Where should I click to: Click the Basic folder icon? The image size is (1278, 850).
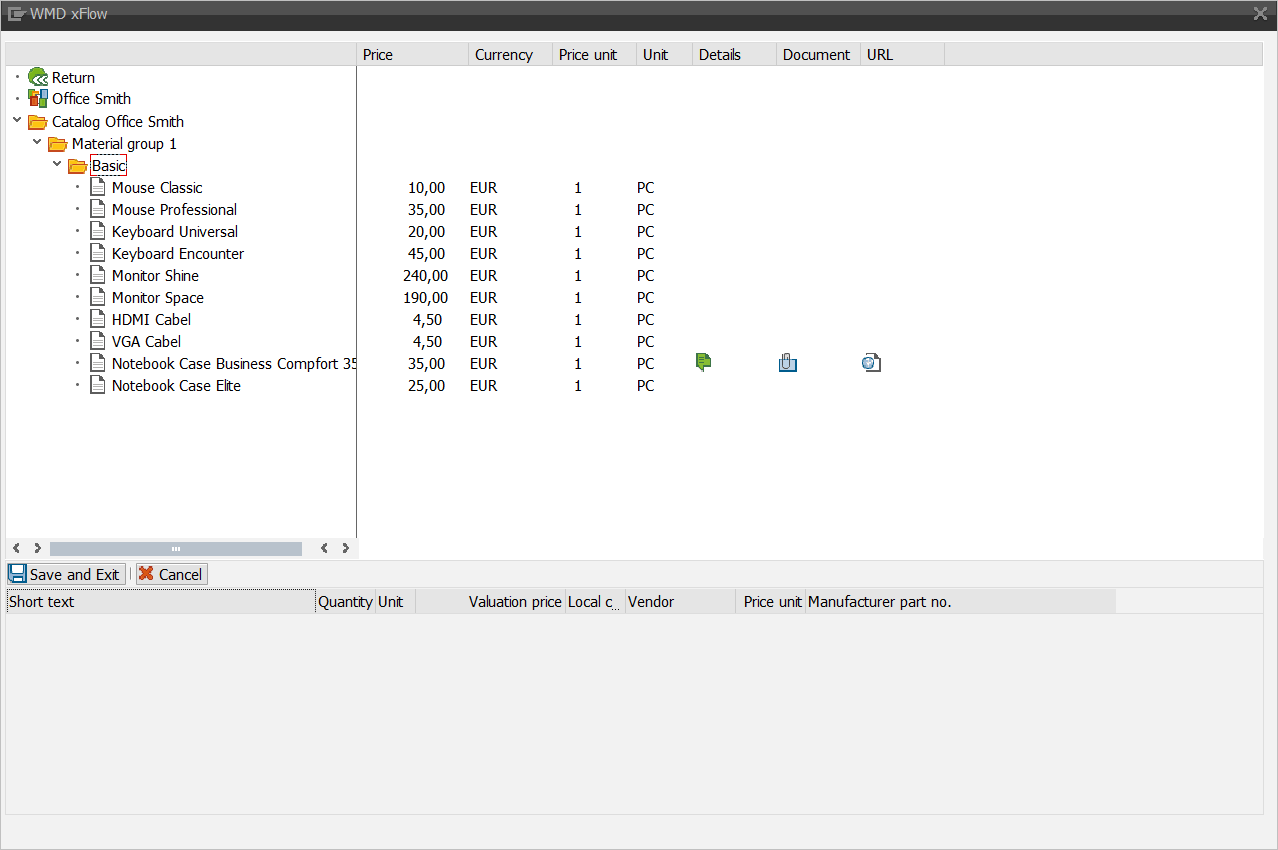pyautogui.click(x=77, y=166)
